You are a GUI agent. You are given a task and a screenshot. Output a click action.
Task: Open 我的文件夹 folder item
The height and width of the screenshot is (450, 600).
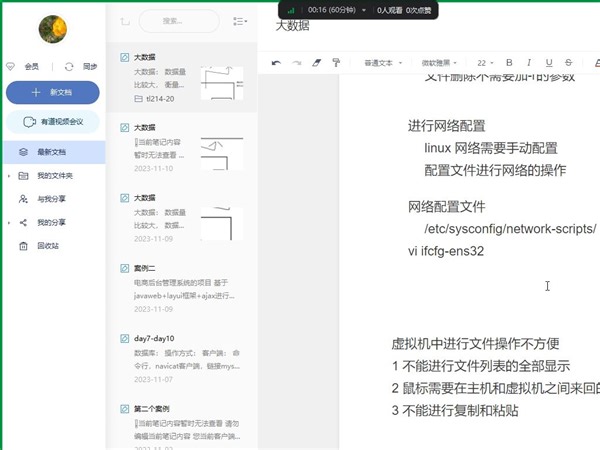tap(55, 176)
